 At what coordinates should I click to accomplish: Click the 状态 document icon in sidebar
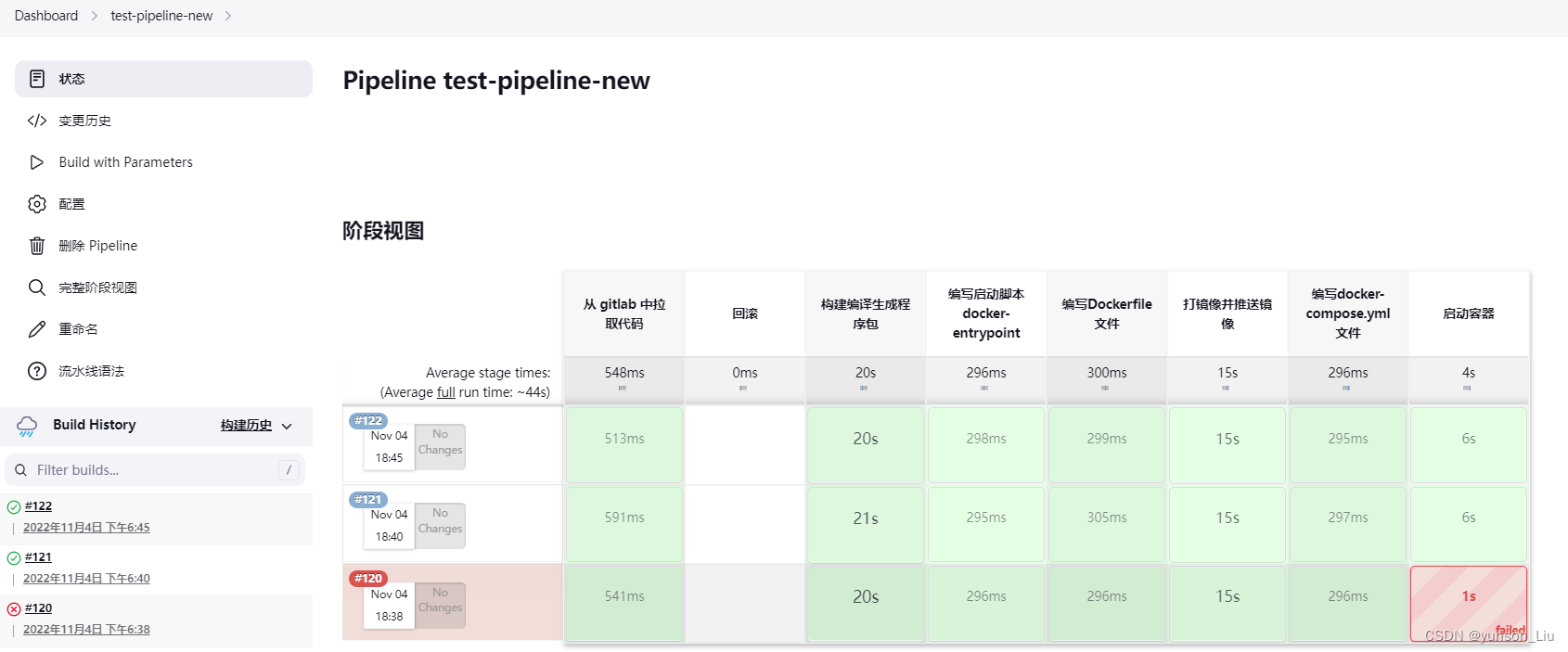(x=37, y=79)
